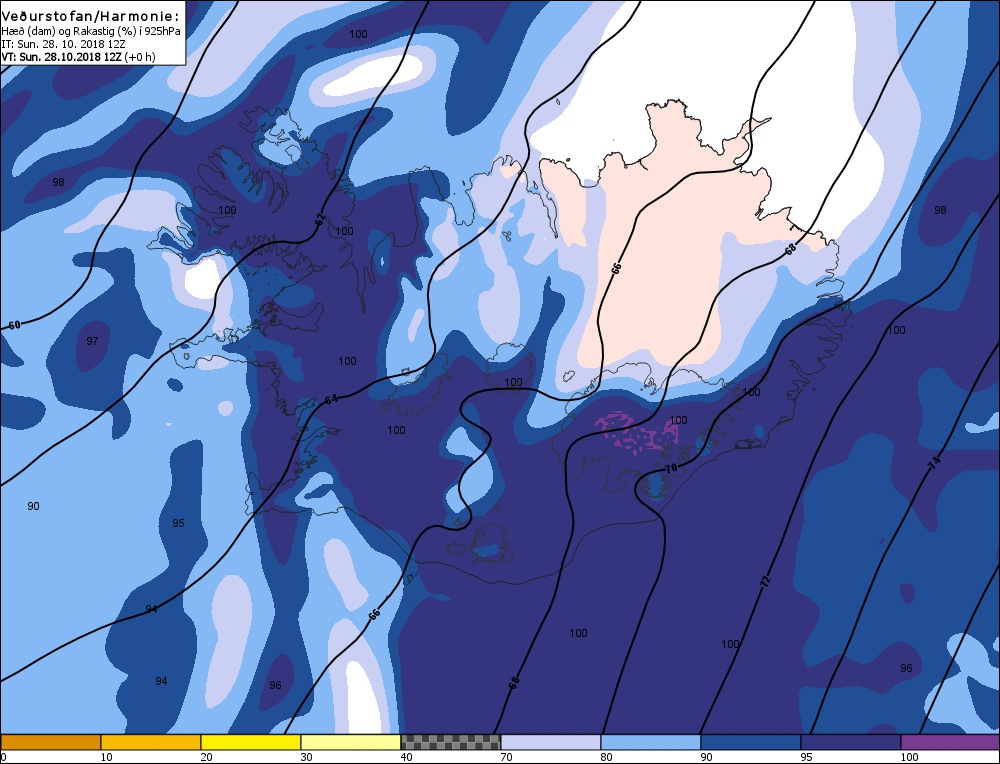The height and width of the screenshot is (764, 1000).
Task: Click the '95' tick under the legend bar
Action: pos(806,757)
